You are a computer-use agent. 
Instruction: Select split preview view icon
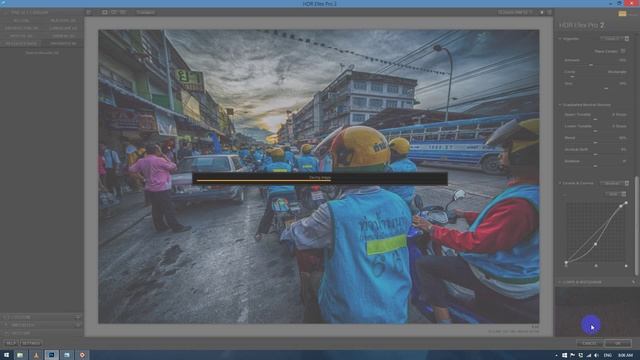coord(114,13)
